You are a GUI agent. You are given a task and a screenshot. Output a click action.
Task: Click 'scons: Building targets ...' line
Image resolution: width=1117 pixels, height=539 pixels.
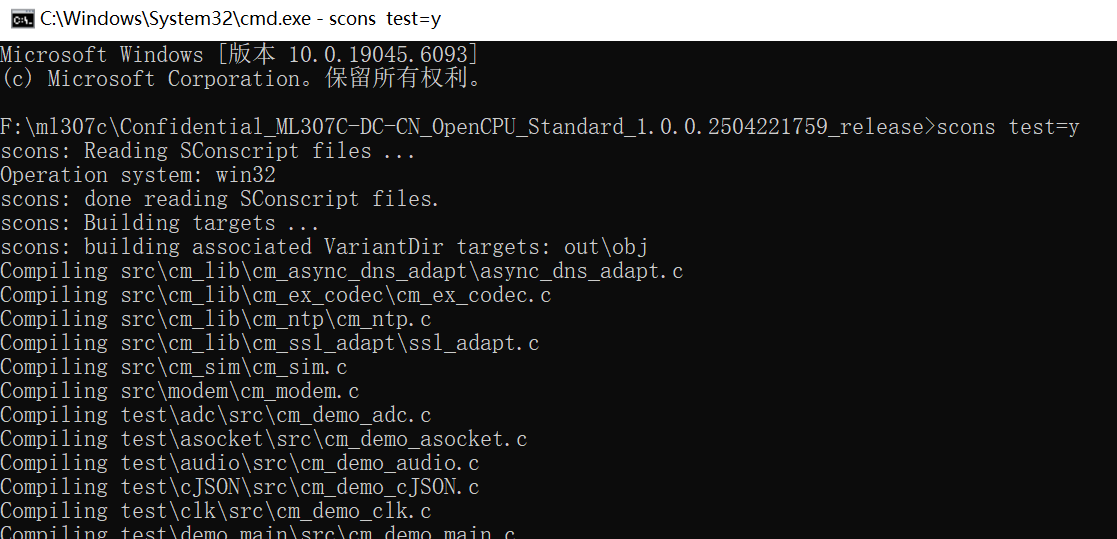click(159, 223)
